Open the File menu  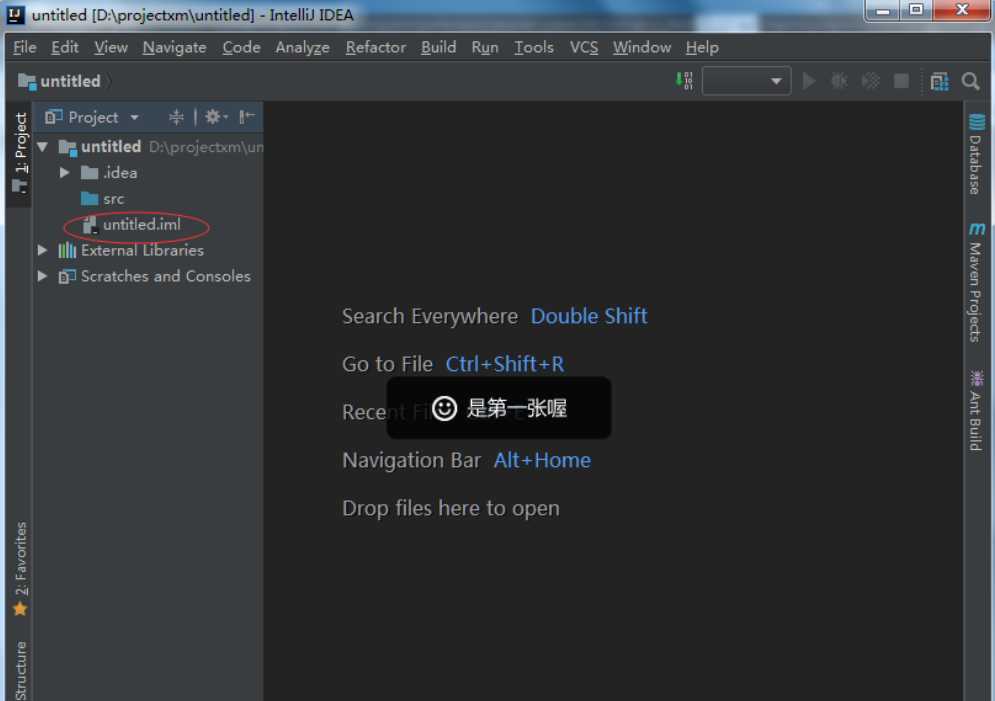(x=25, y=48)
